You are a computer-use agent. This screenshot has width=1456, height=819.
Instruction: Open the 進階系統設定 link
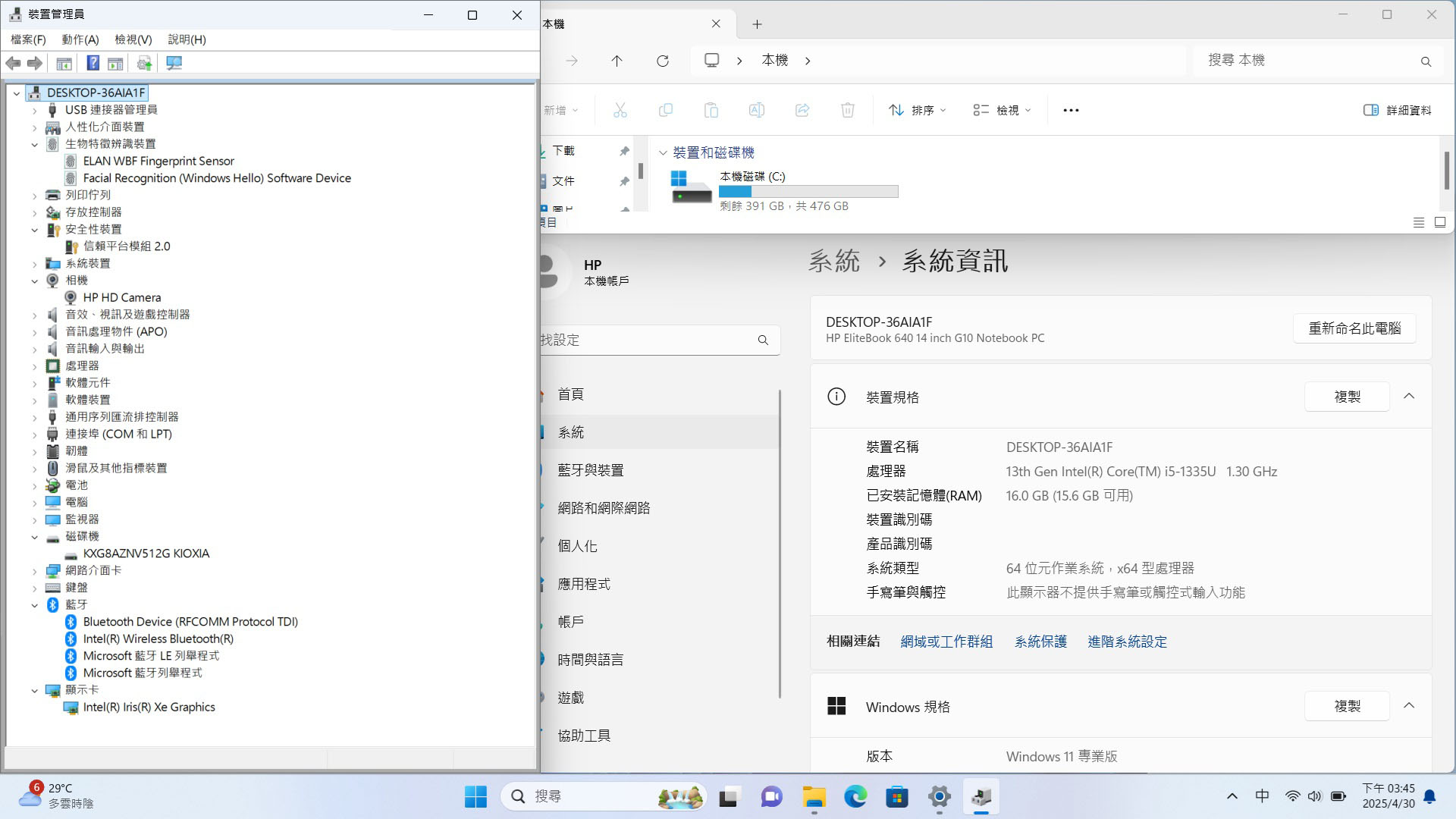click(1127, 642)
